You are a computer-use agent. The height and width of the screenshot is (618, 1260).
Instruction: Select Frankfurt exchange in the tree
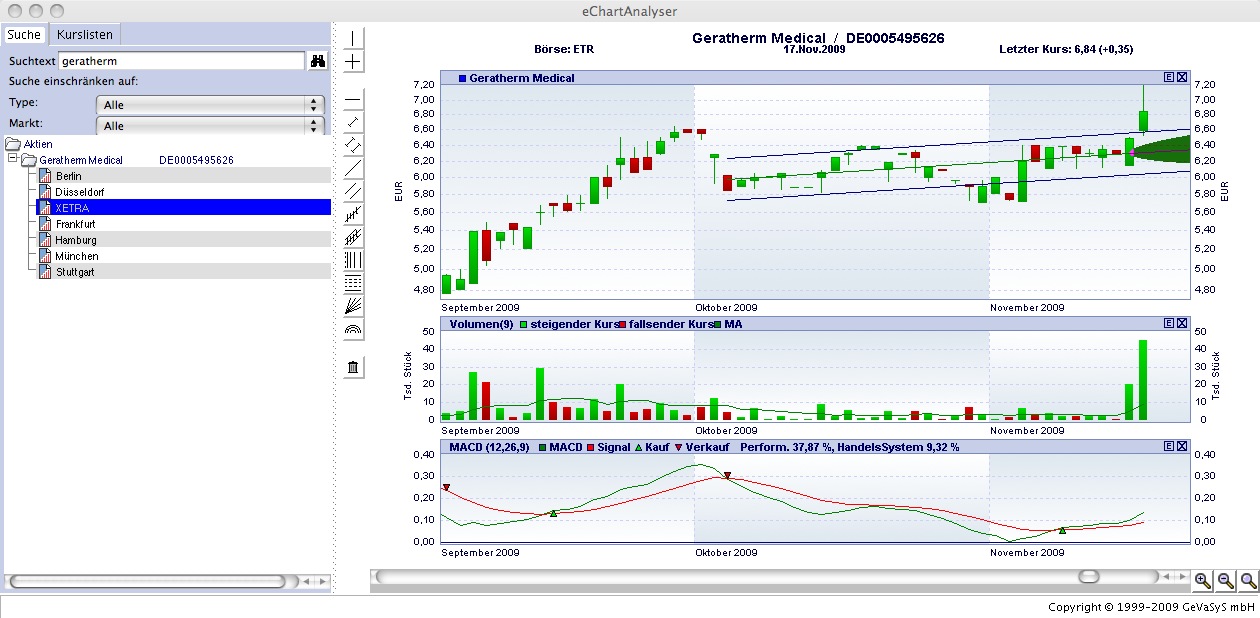pos(76,224)
